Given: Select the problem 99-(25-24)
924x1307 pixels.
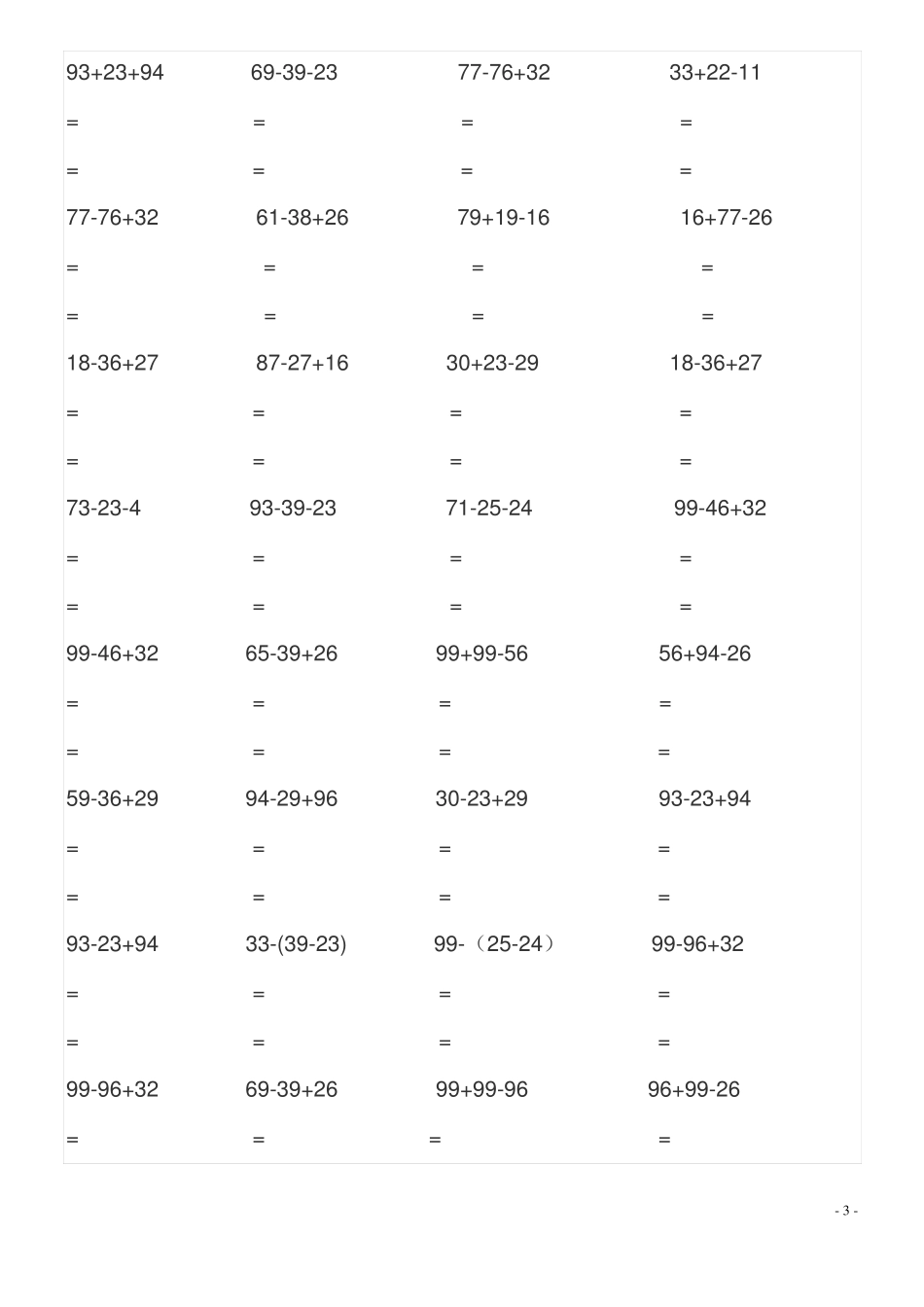Looking at the screenshot, I should coord(495,944).
